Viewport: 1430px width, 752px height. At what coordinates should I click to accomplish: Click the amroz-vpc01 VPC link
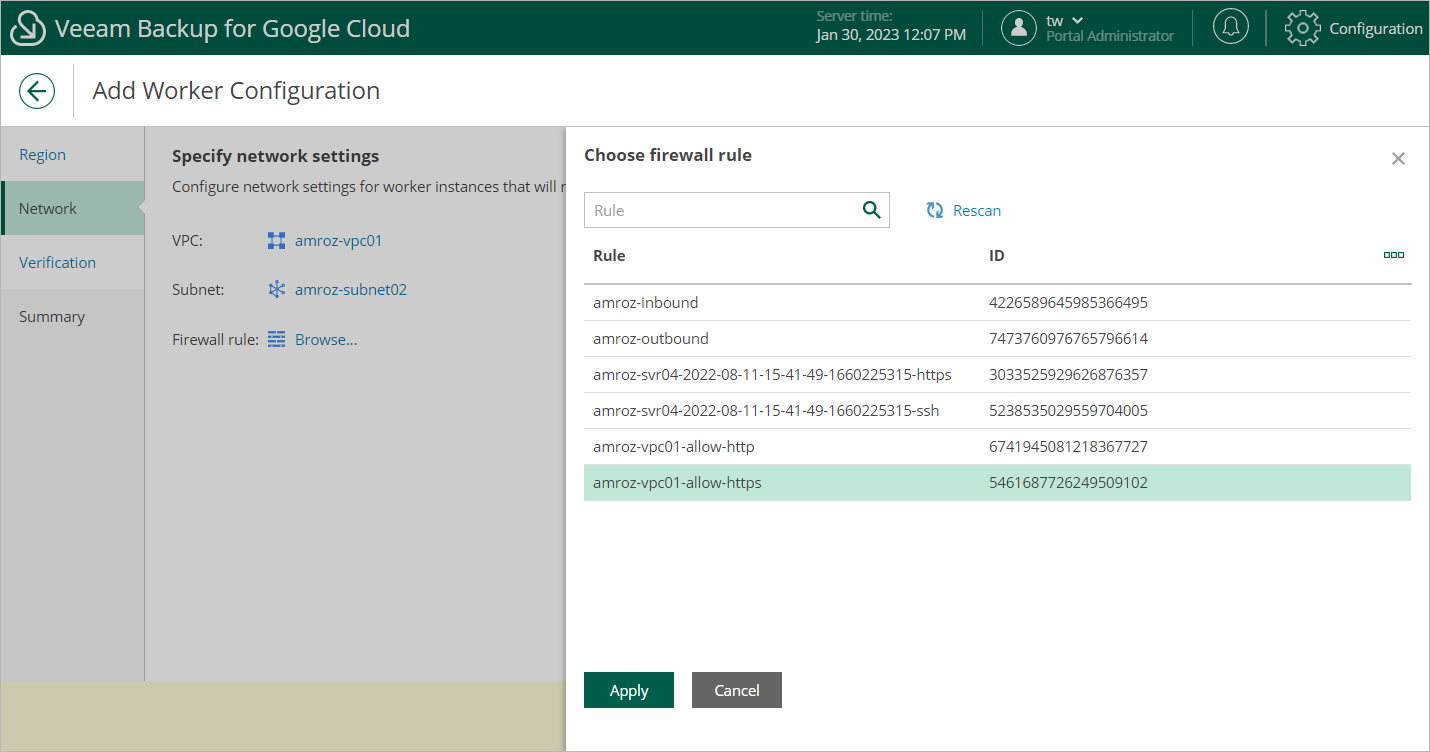click(338, 241)
